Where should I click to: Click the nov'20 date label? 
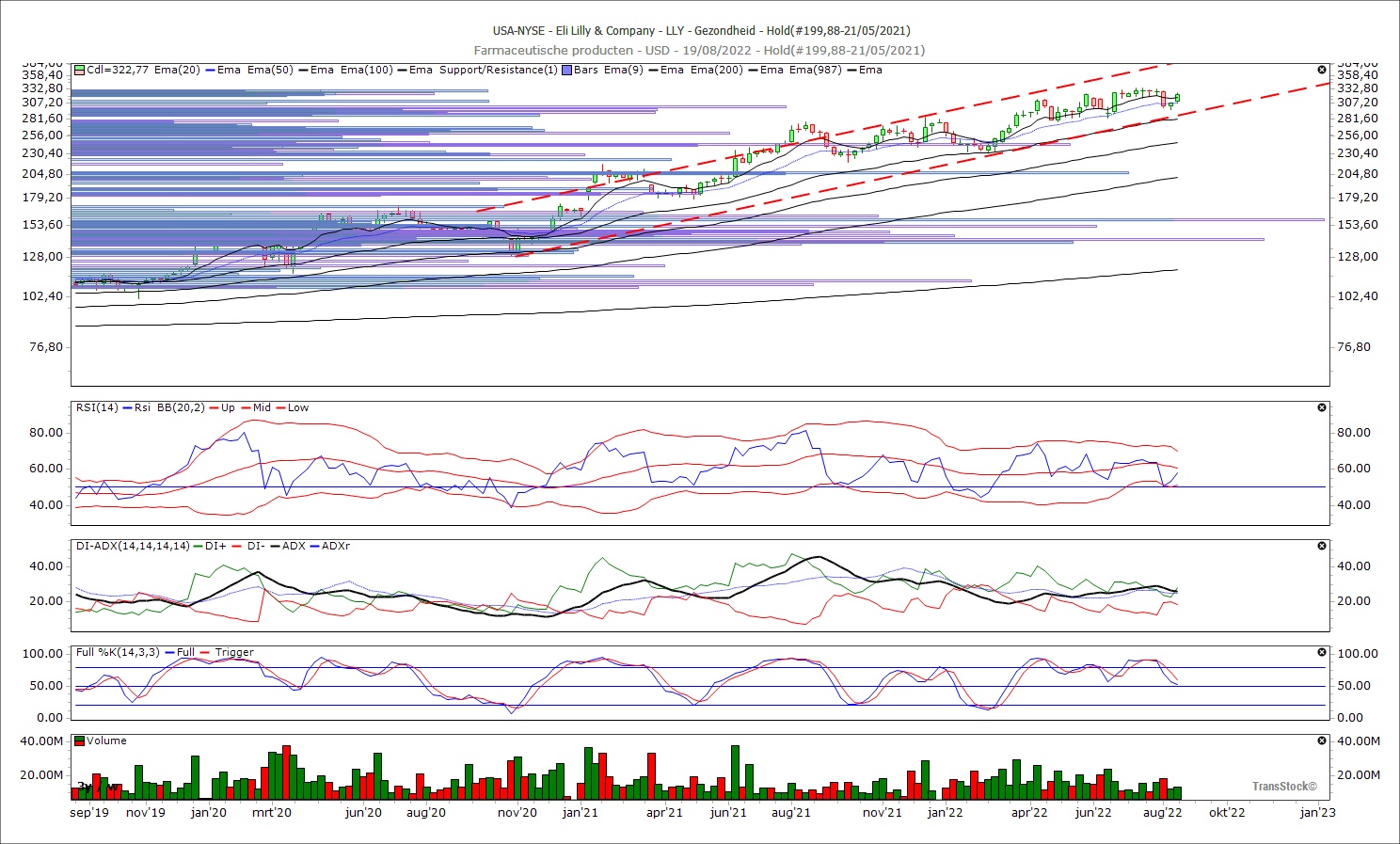517,812
